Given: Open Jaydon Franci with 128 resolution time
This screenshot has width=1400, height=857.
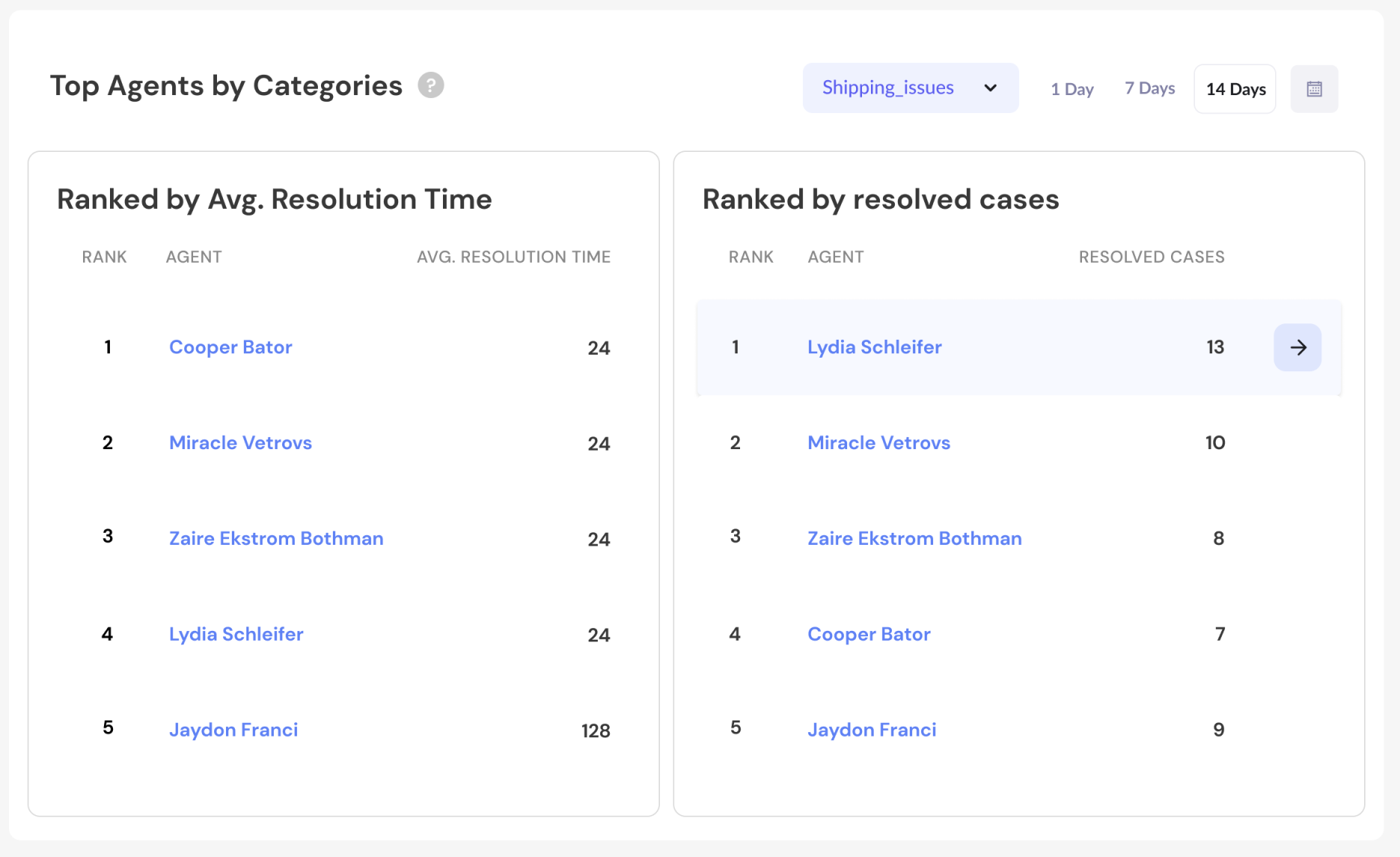Looking at the screenshot, I should coord(233,731).
